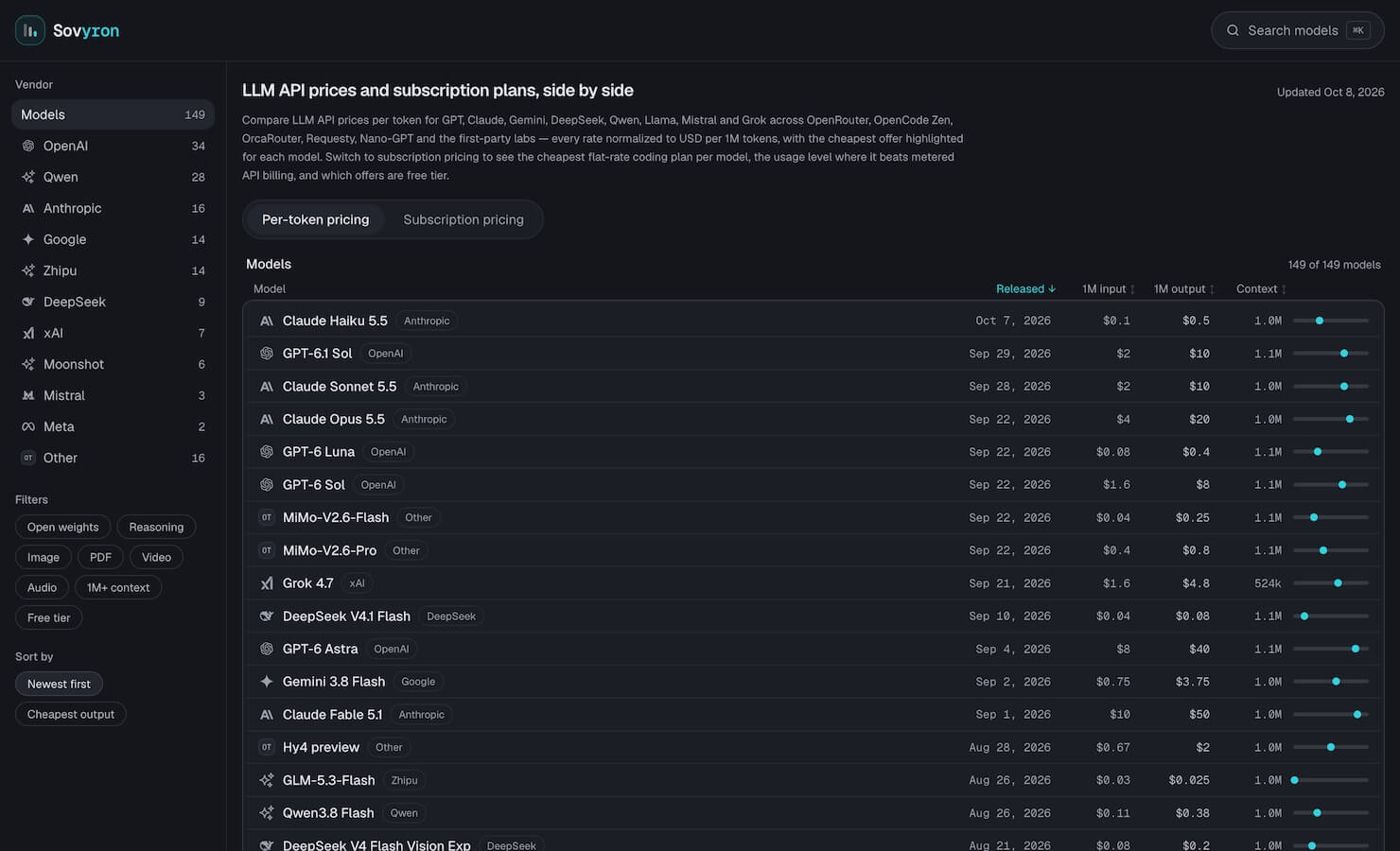Toggle the Video filter chip
1400x851 pixels.
click(x=156, y=557)
